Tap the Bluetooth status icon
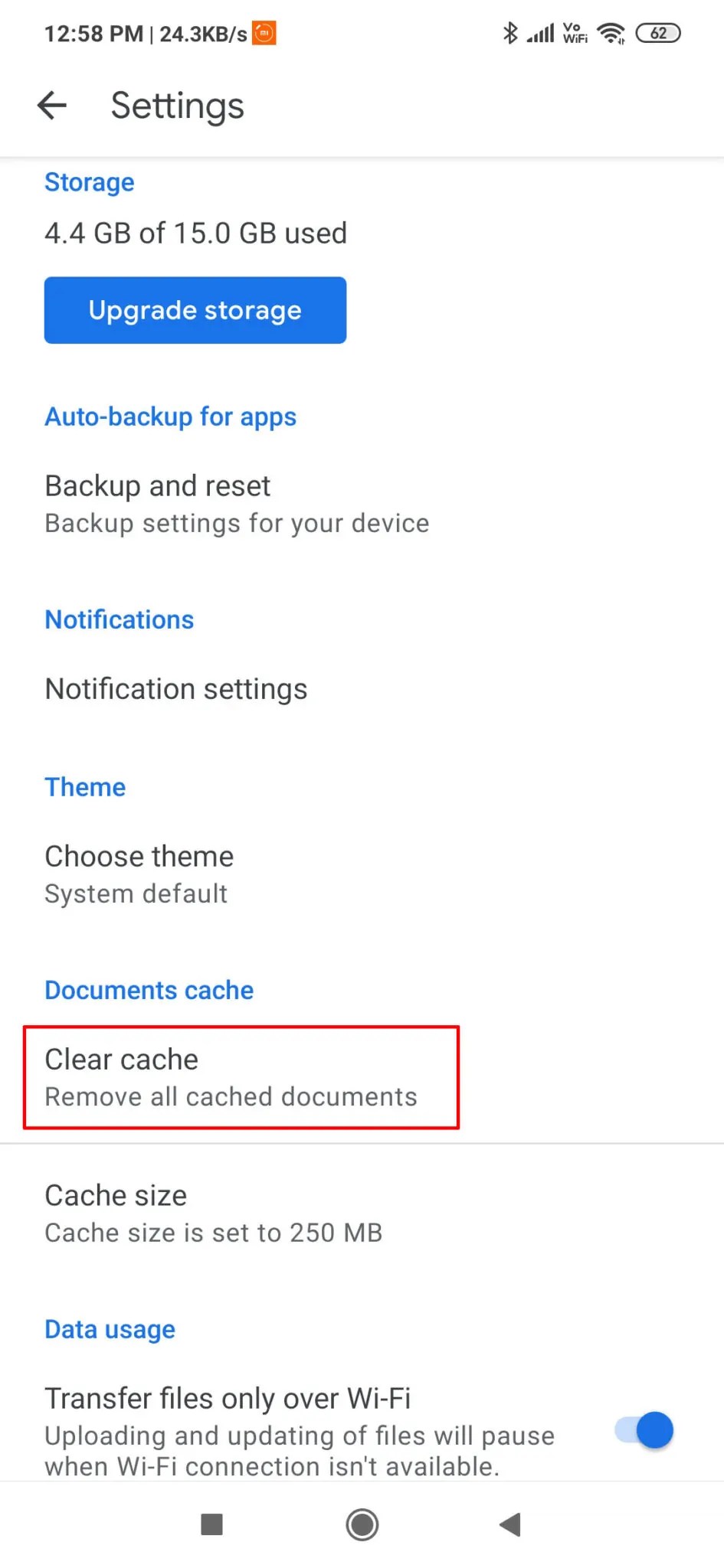724x1568 pixels. 509,33
